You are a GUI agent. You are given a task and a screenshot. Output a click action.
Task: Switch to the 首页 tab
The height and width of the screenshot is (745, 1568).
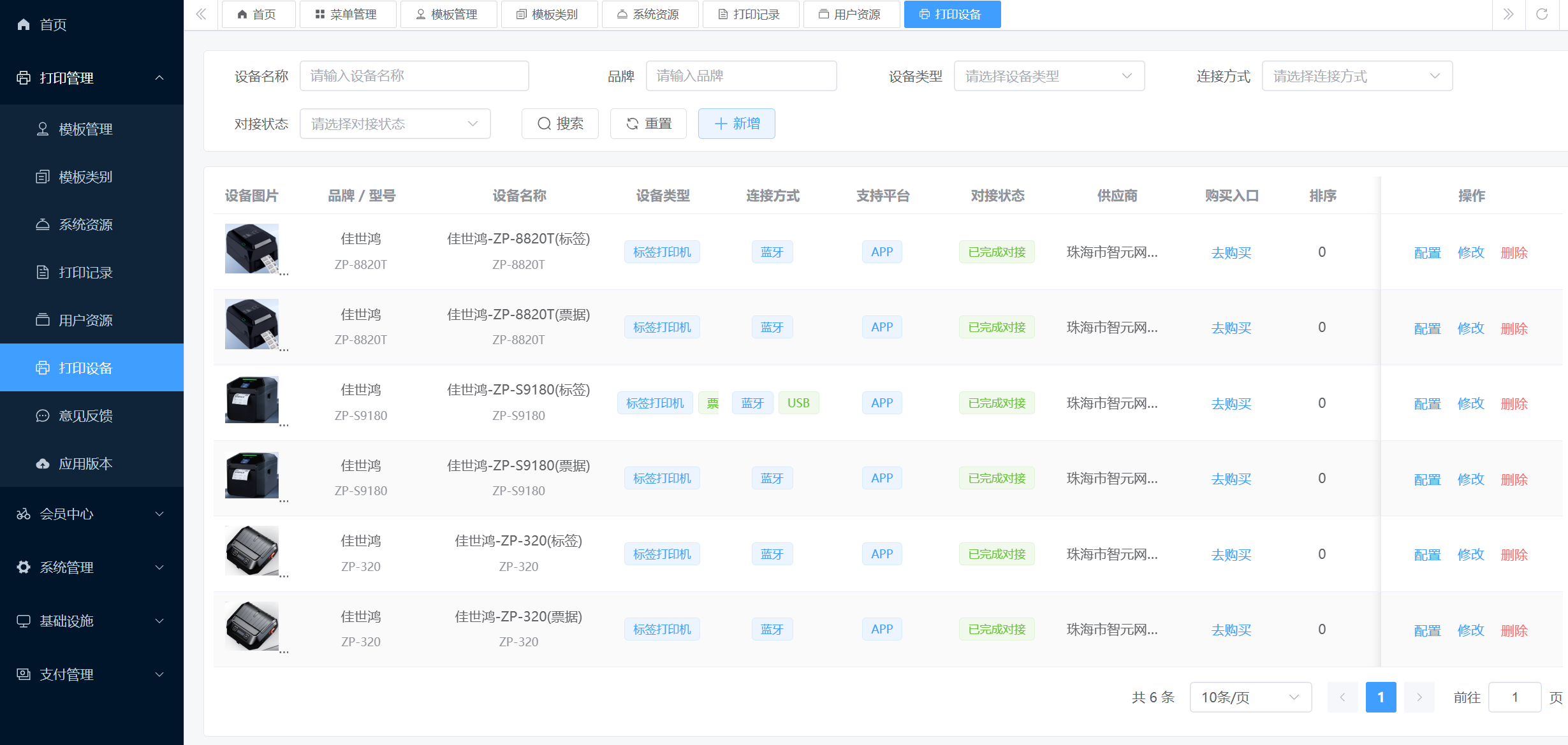(x=258, y=14)
